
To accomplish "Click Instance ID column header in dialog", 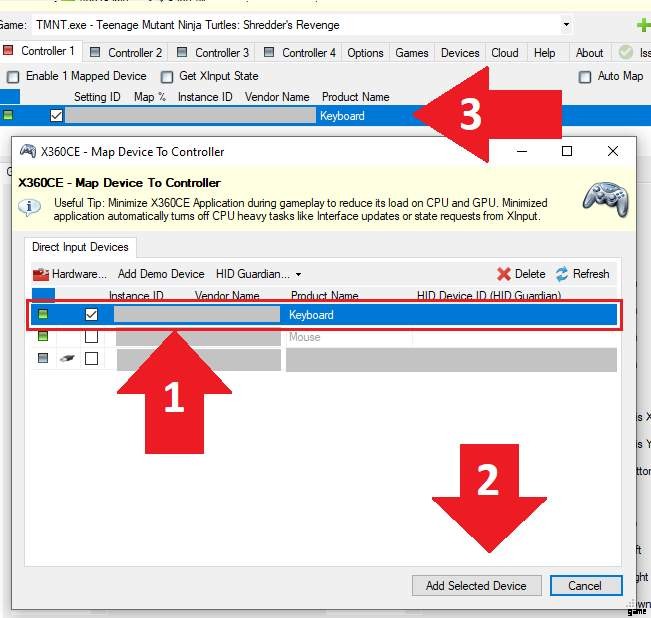I will click(x=136, y=296).
